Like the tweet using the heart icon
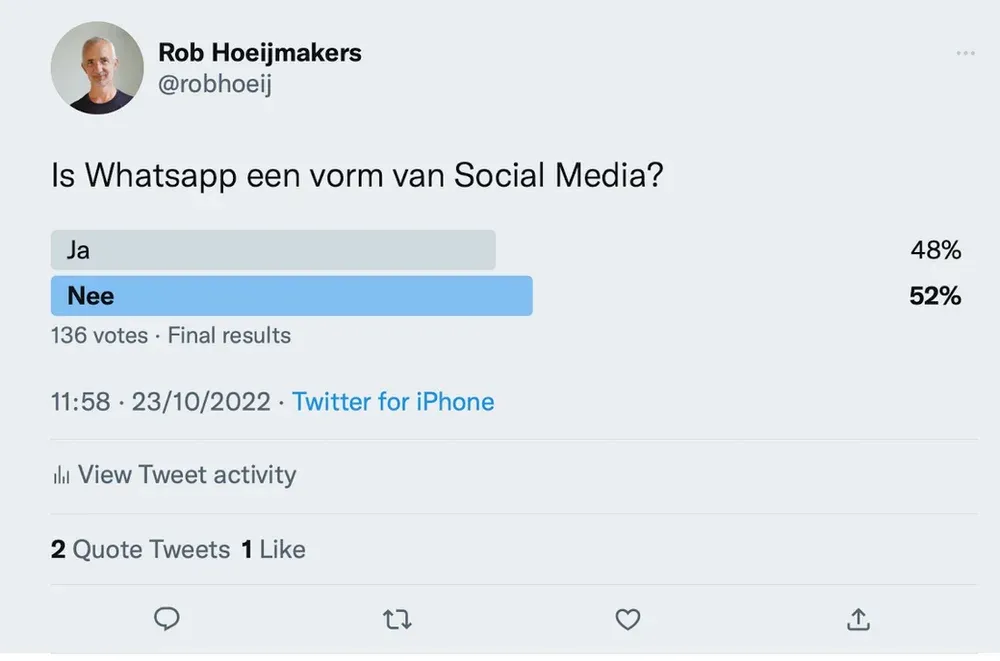This screenshot has width=1000, height=661. pyautogui.click(x=627, y=619)
